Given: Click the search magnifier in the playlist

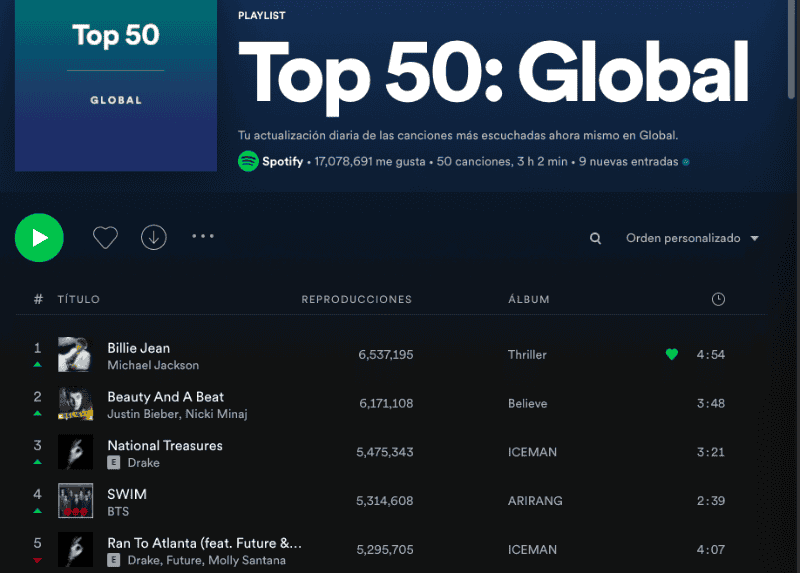Looking at the screenshot, I should 595,238.
